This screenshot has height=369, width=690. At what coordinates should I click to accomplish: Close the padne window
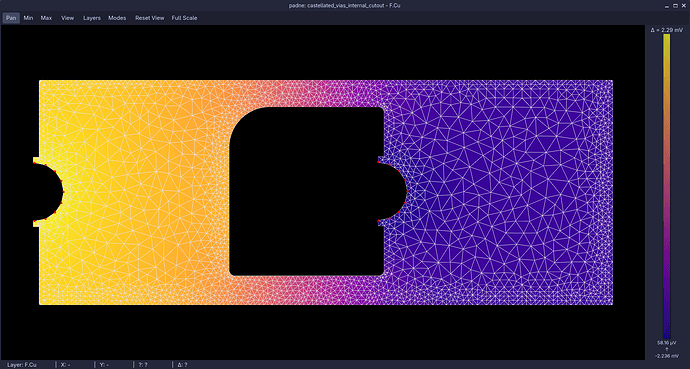pos(684,5)
